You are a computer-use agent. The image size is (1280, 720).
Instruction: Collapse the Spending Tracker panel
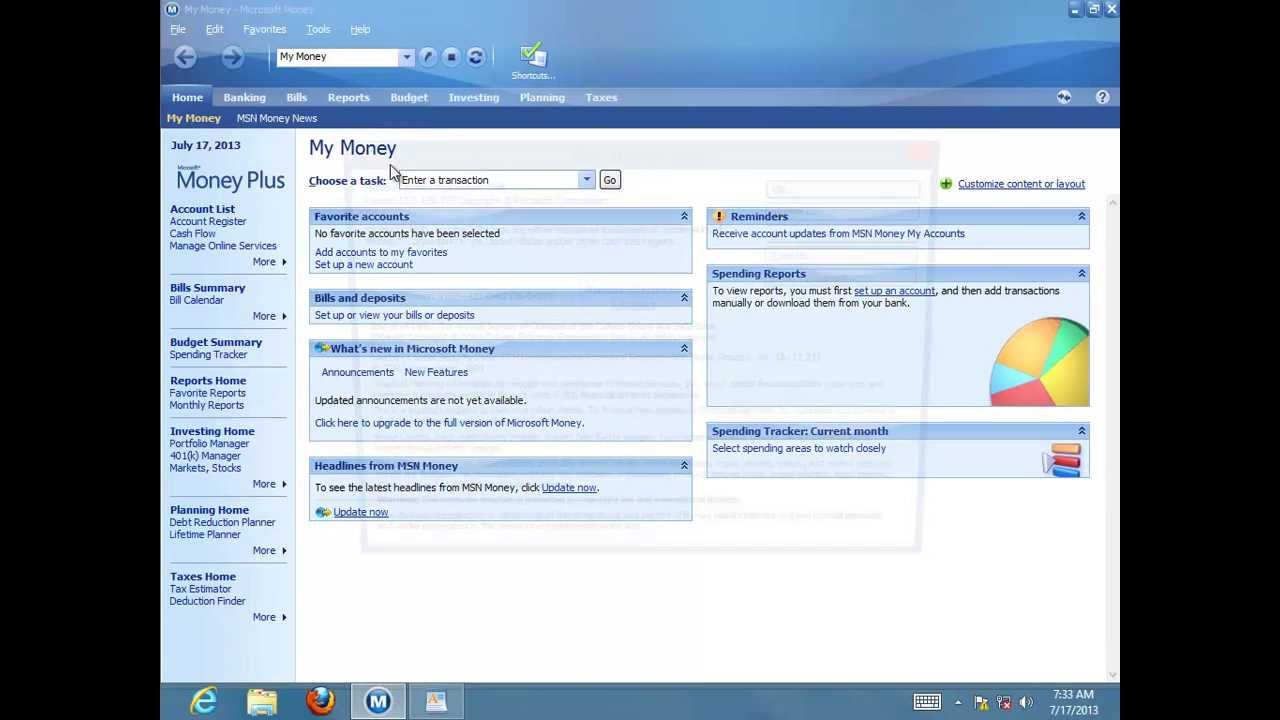pos(1081,431)
